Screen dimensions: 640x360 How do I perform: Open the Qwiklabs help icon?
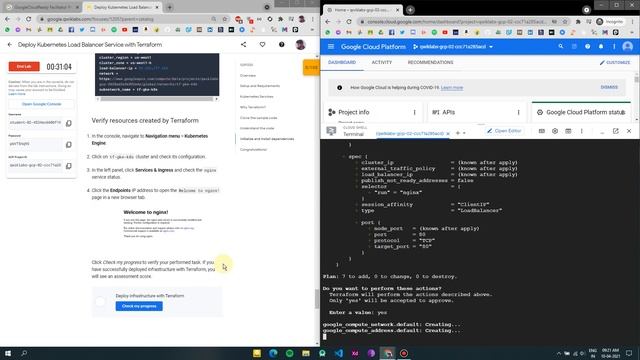[282, 44]
